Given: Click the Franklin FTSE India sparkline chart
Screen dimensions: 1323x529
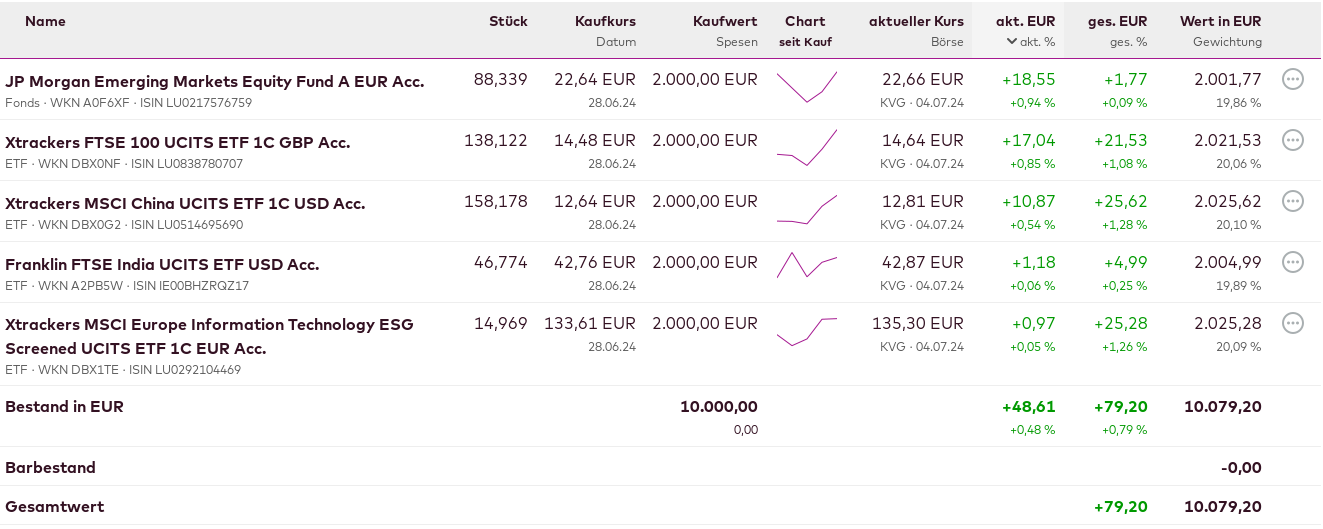Looking at the screenshot, I should pos(806,264).
